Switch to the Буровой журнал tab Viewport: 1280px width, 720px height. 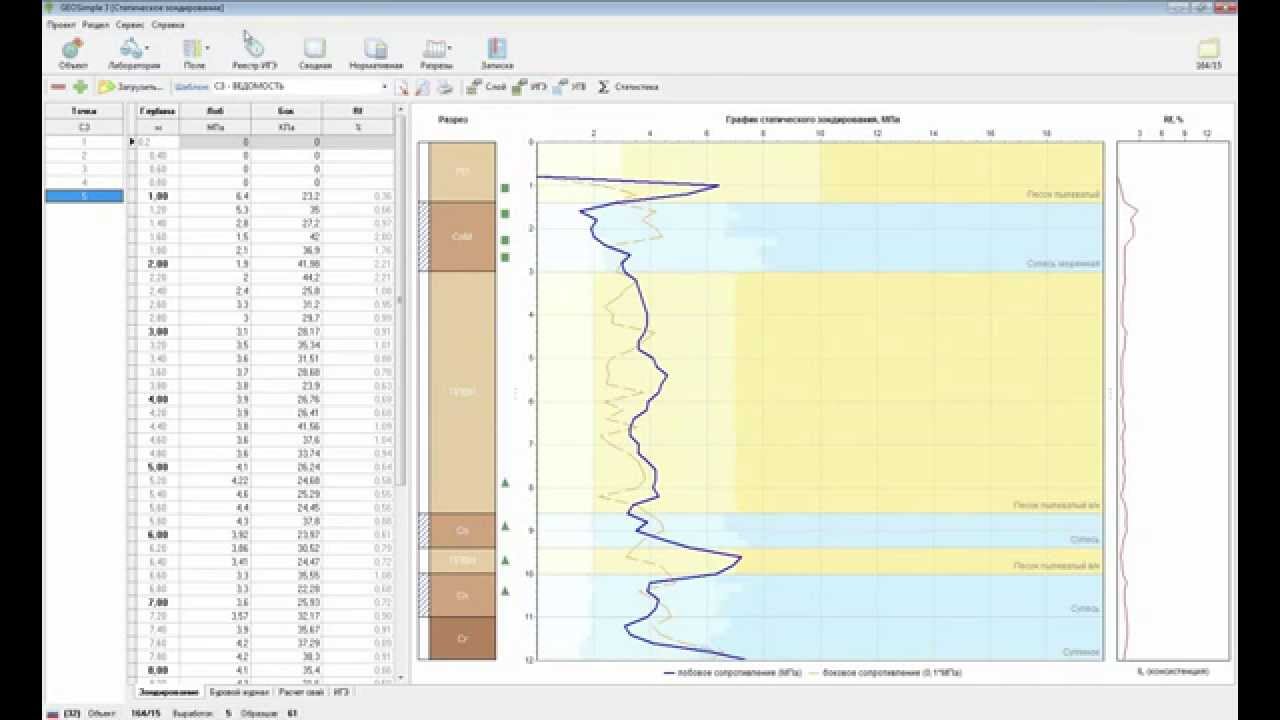[237, 691]
